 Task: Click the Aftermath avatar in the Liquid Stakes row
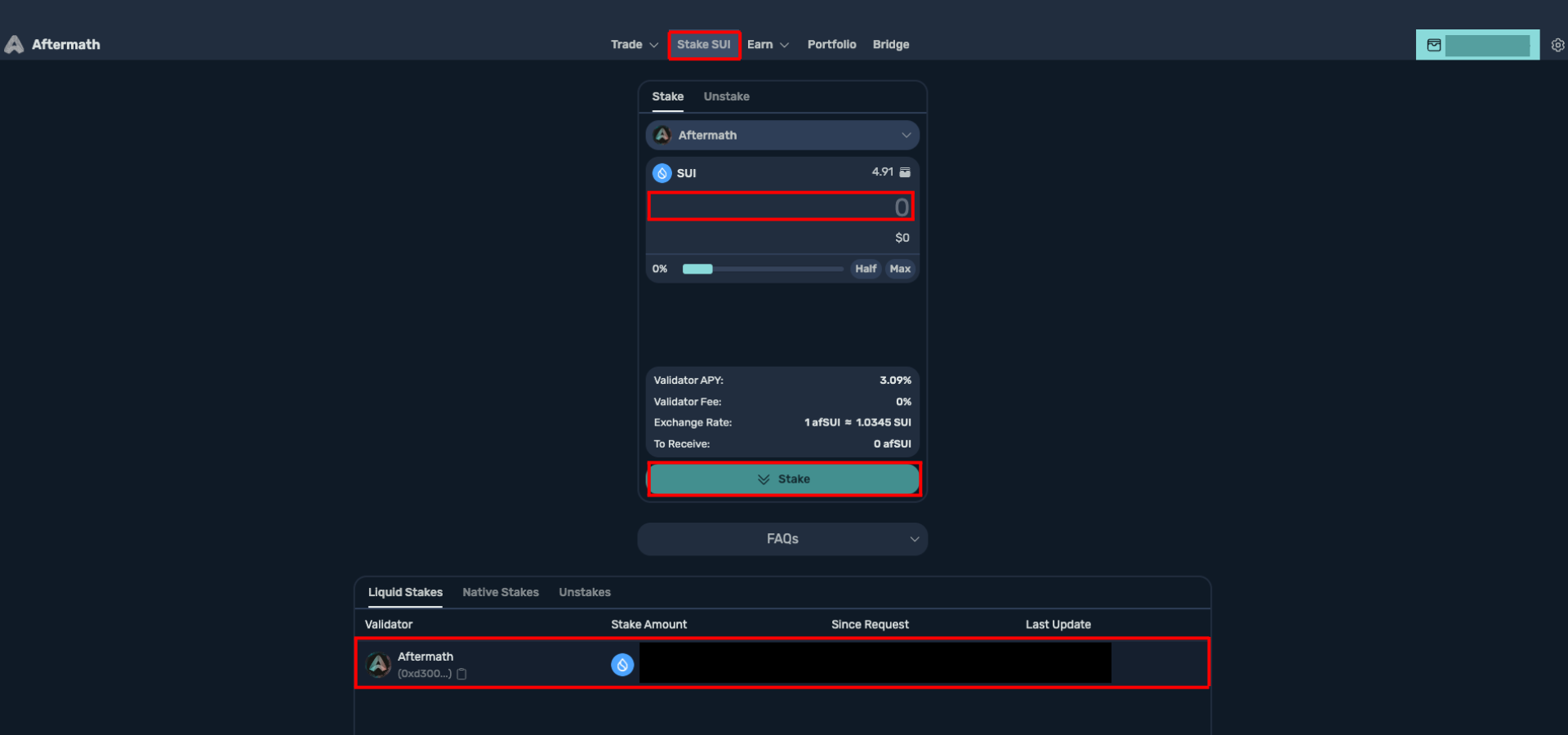pos(378,665)
